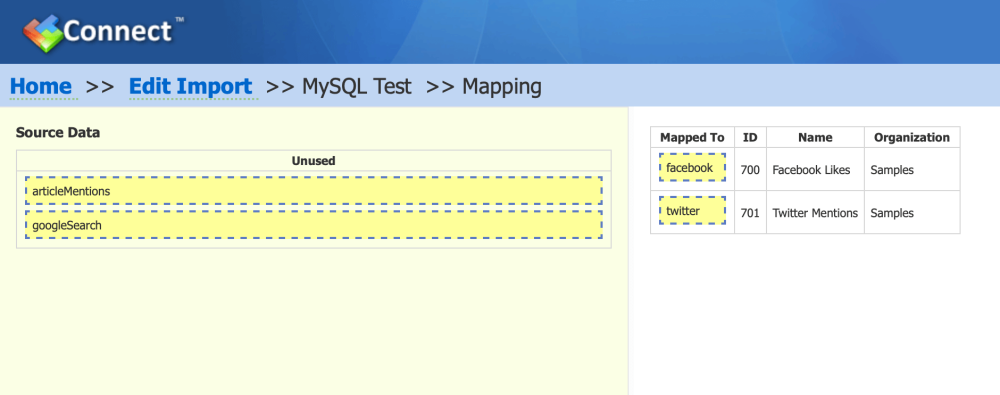1000x395 pixels.
Task: Click the ID 700 cell
Action: click(751, 170)
